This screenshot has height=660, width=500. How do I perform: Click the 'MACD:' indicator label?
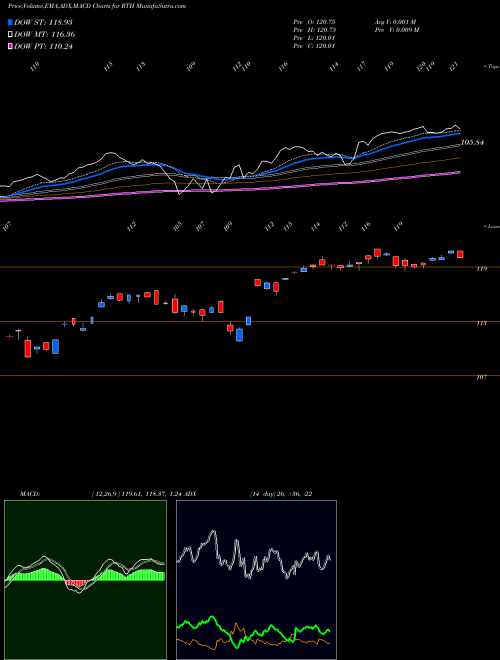[29, 494]
